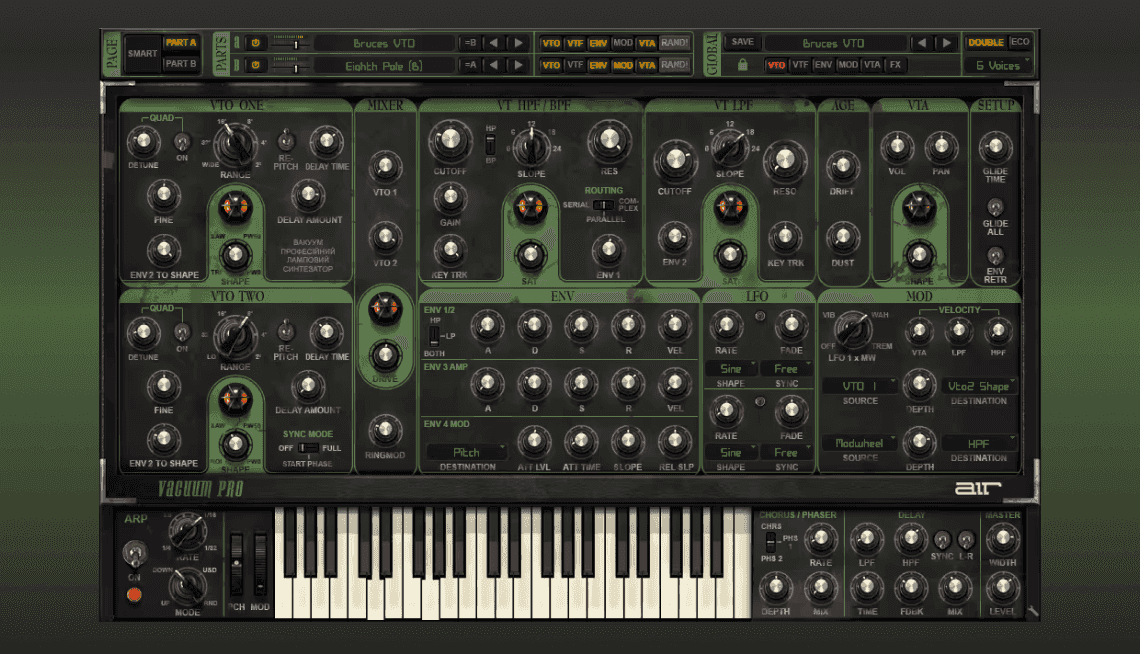Viewport: 1140px width, 654px height.
Task: Toggle the Part A power button
Action: [255, 43]
